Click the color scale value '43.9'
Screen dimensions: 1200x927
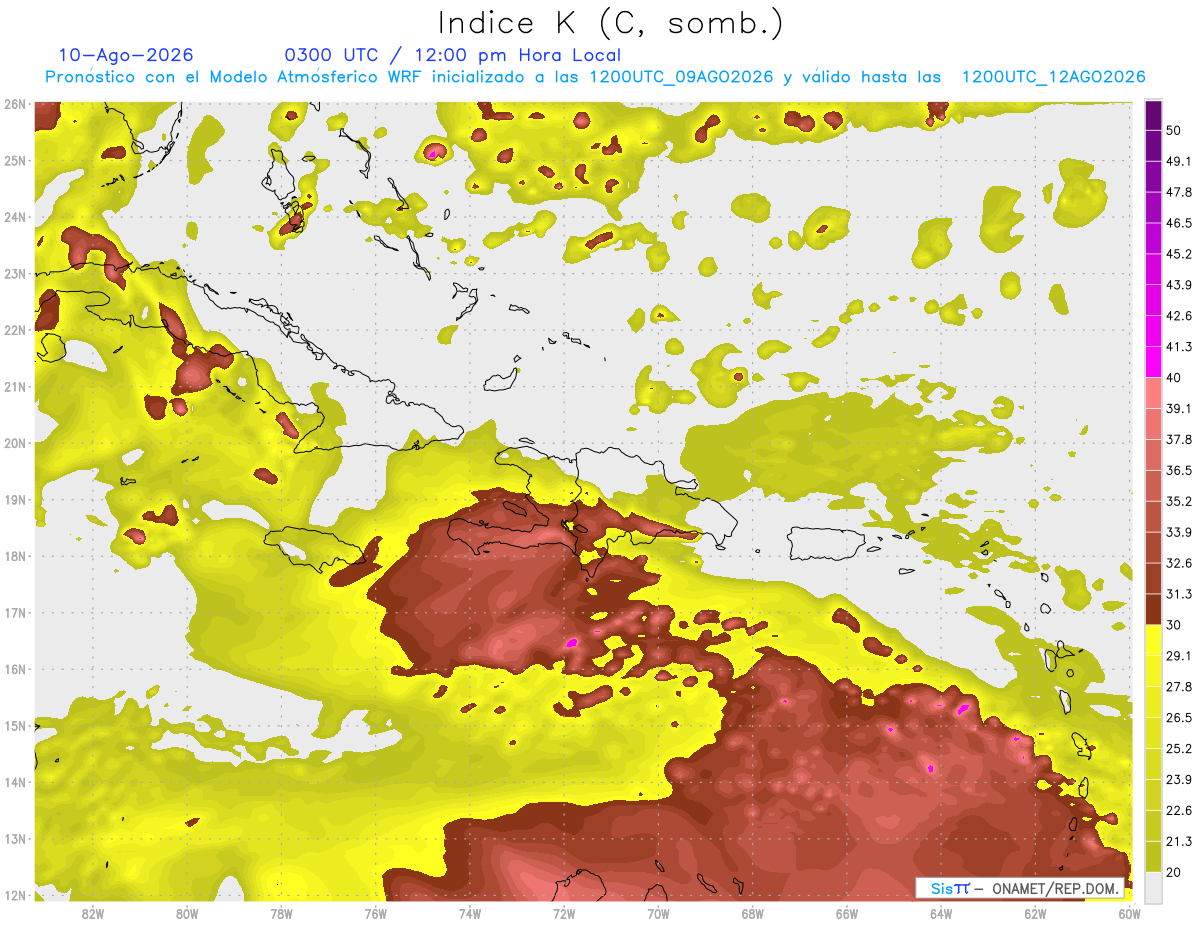[1178, 285]
